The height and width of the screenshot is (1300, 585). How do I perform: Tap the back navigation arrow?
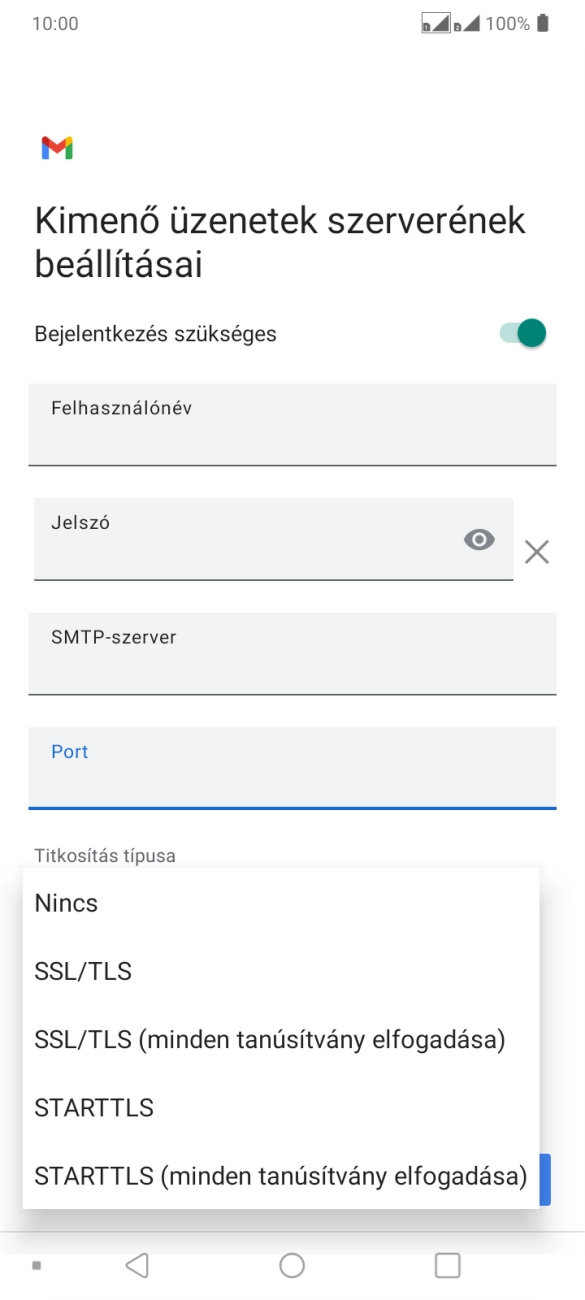pyautogui.click(x=137, y=1263)
